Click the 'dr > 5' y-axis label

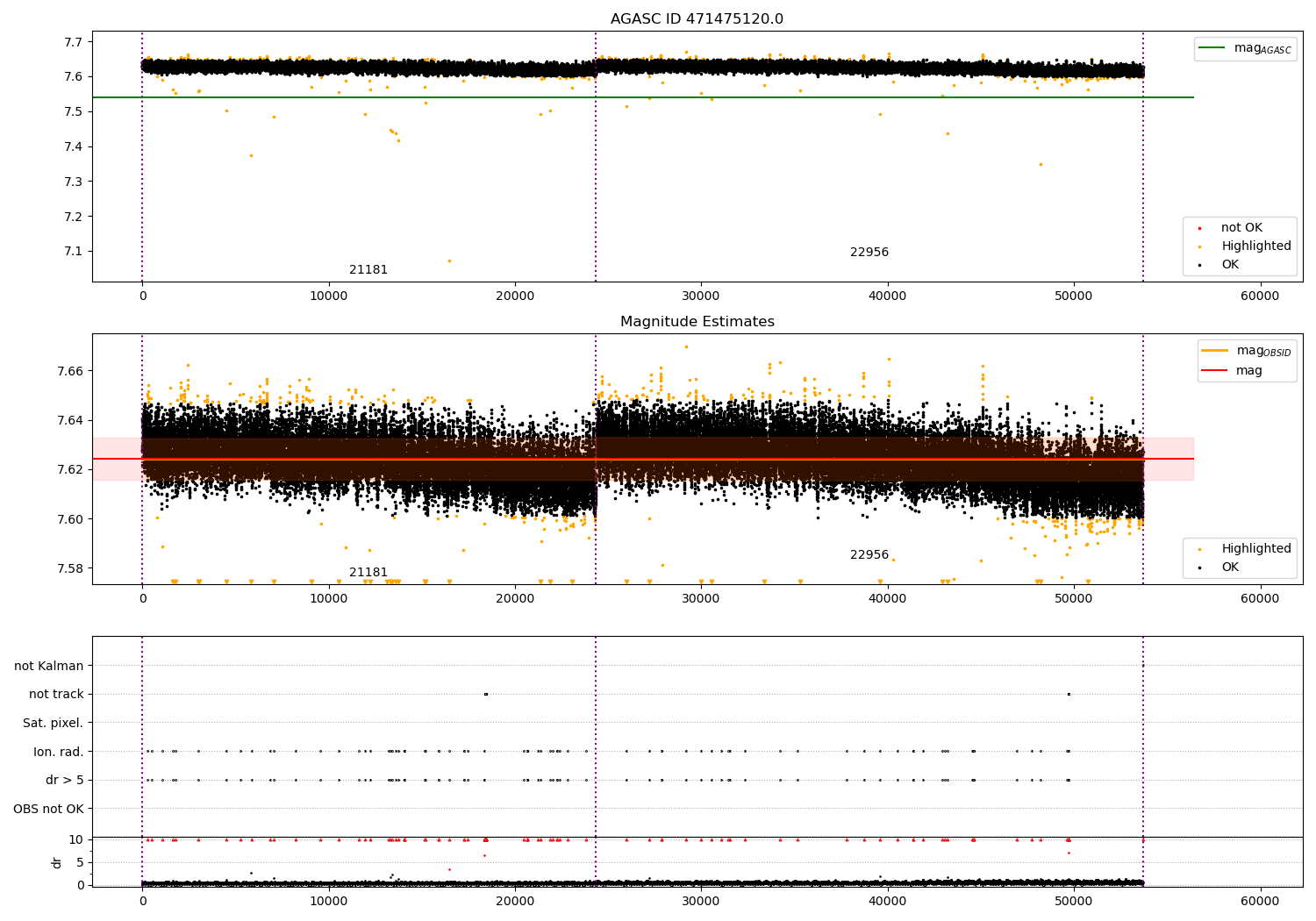(x=65, y=781)
